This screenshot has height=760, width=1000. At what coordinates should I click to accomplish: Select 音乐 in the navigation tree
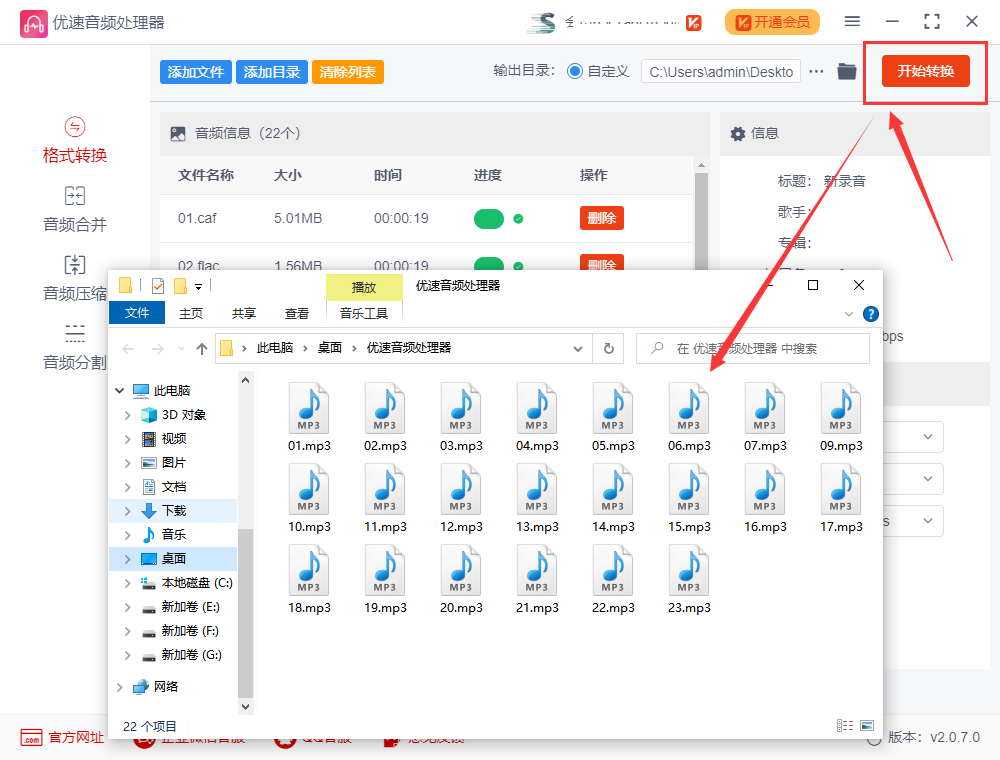click(x=173, y=534)
